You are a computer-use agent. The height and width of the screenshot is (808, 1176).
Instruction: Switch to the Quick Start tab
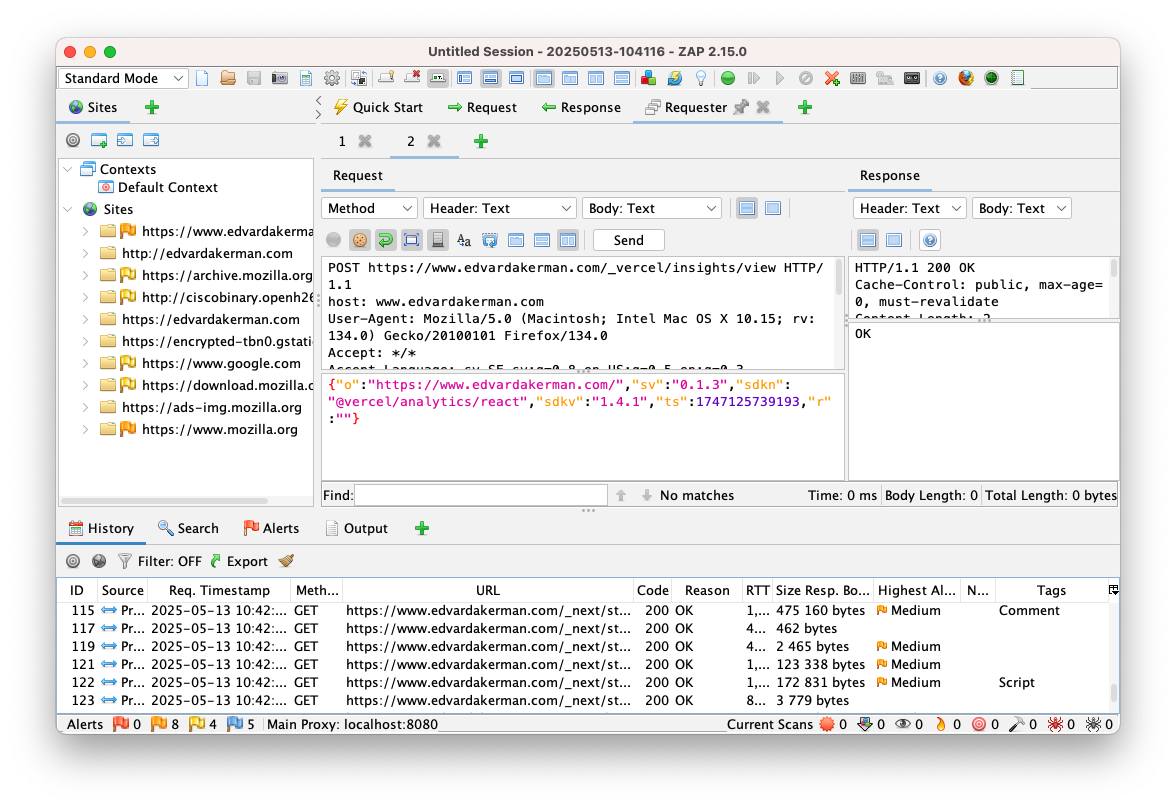pos(379,107)
